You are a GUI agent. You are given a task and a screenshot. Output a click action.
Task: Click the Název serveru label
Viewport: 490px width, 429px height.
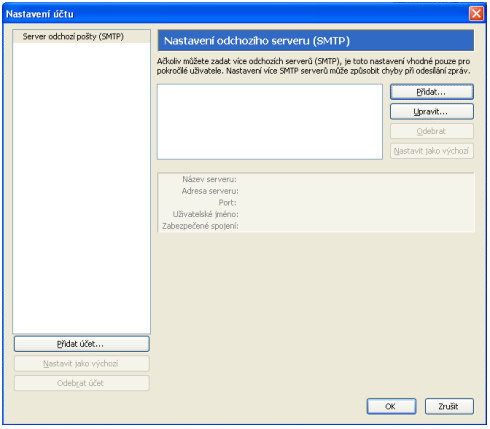tap(209, 179)
